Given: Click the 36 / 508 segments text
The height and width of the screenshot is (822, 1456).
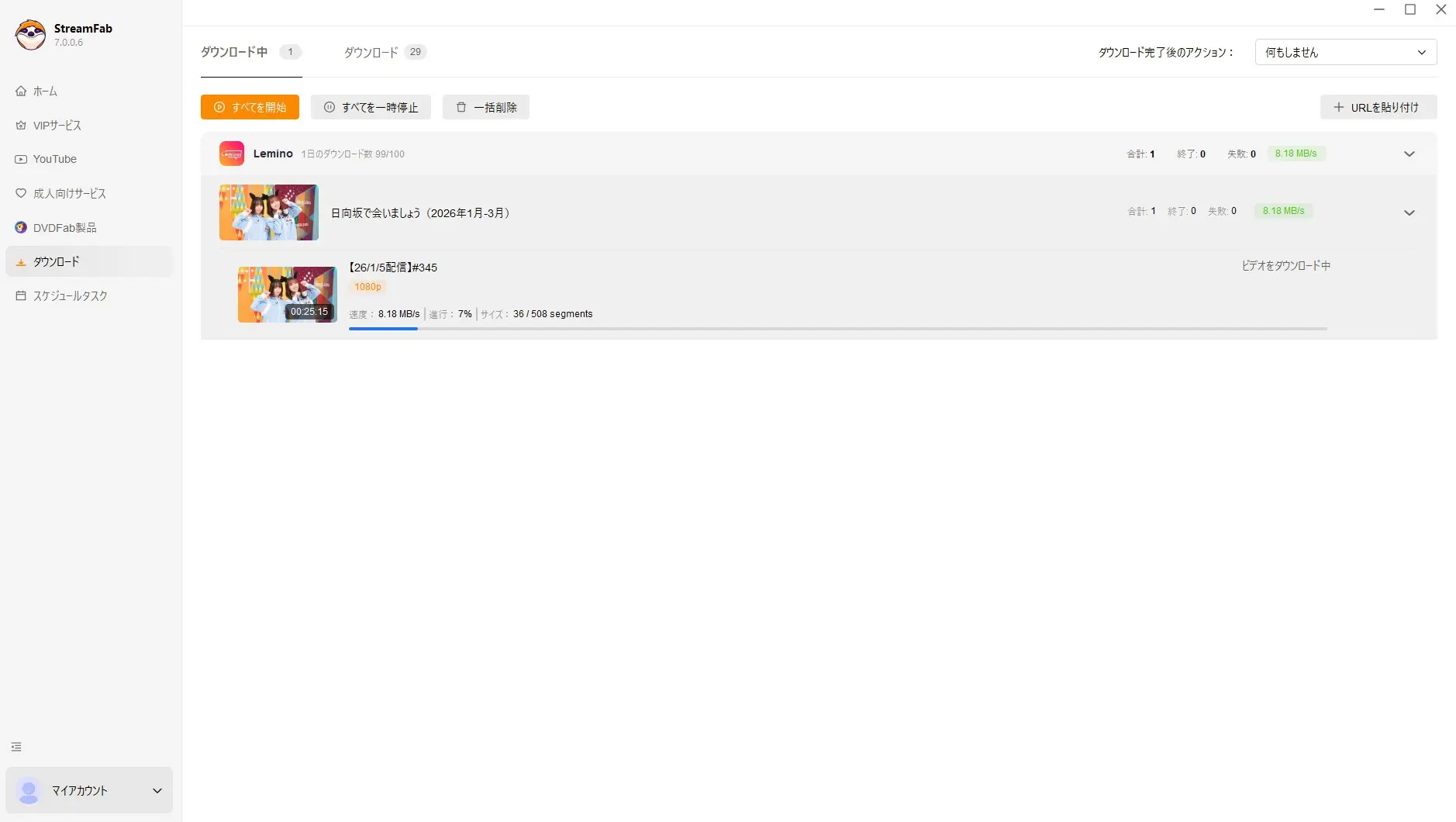Looking at the screenshot, I should tap(553, 314).
